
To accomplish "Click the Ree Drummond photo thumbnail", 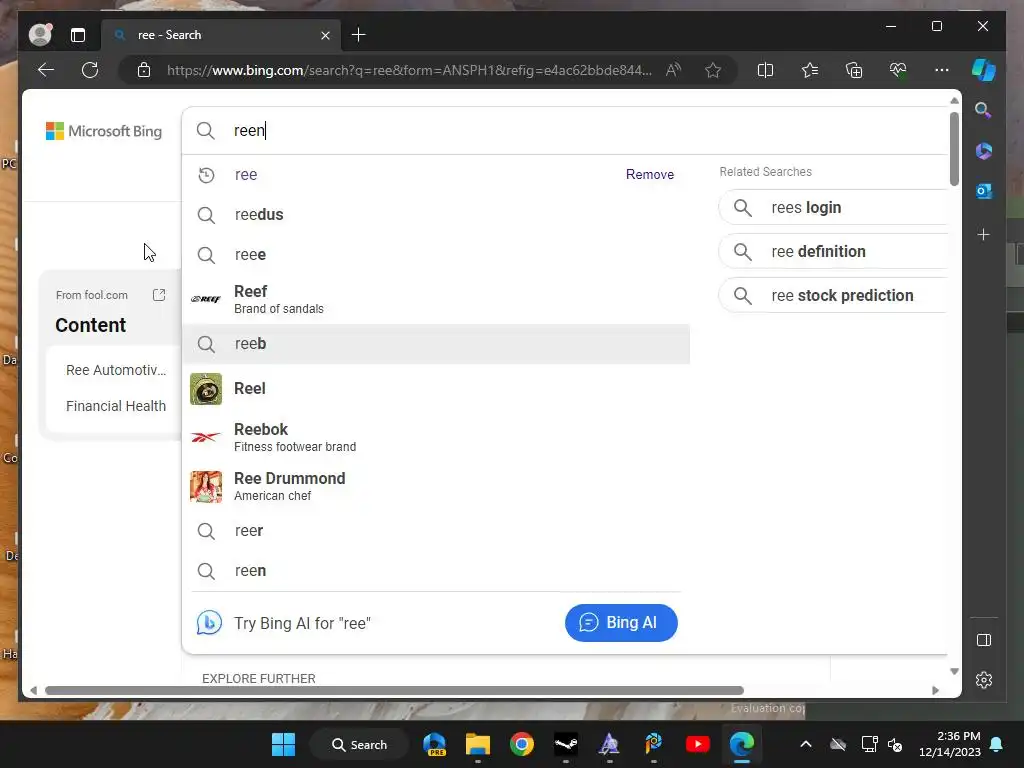I will pos(206,487).
